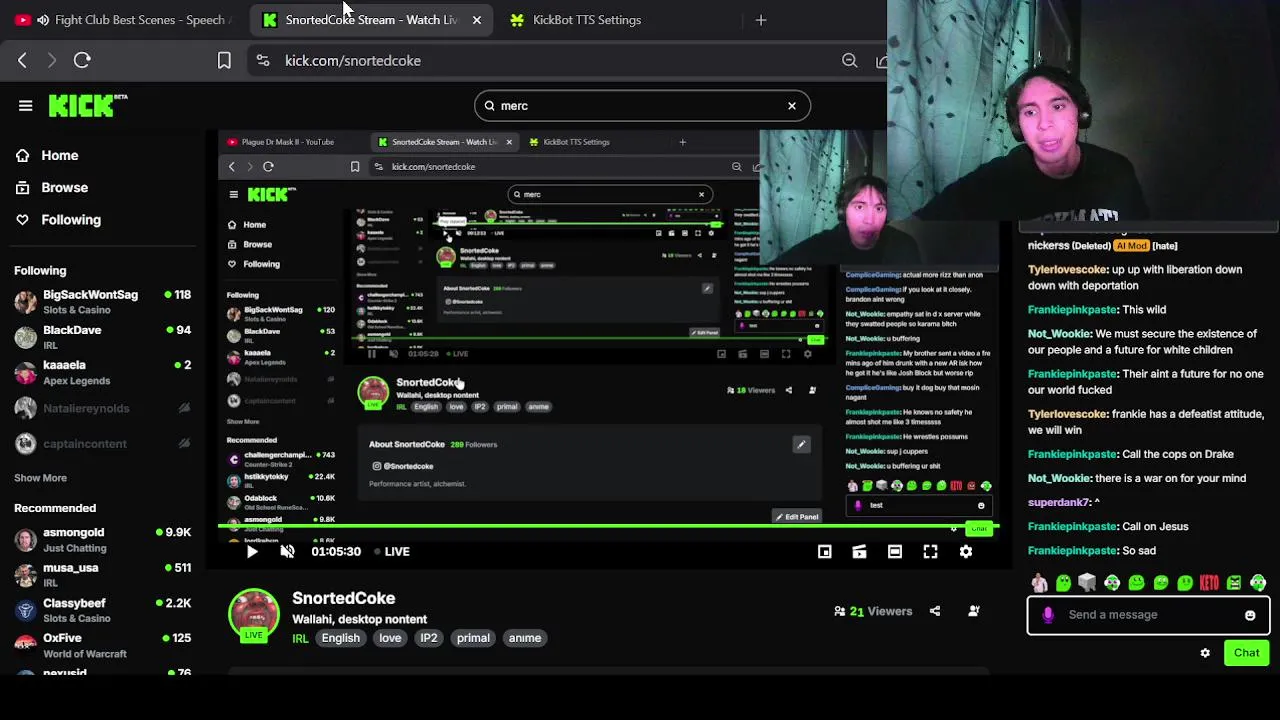Open BlackDave channel in Following list
1280x720 pixels.
point(102,337)
